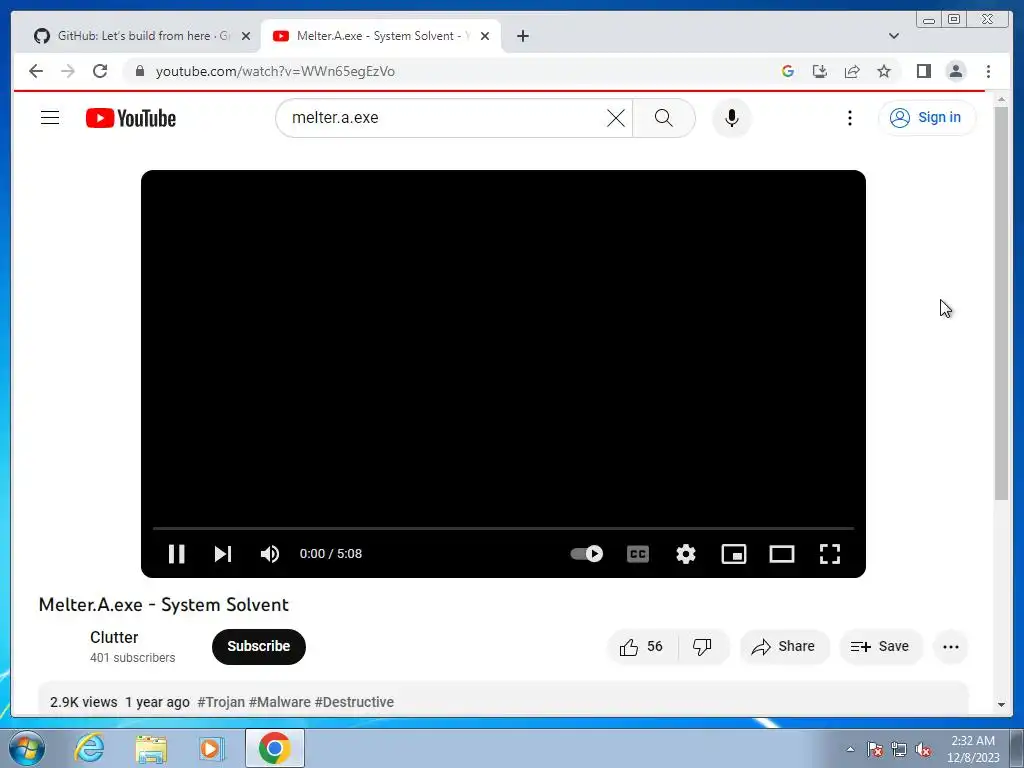The image size is (1024, 768).
Task: Pause the video playback
Action: tap(176, 554)
